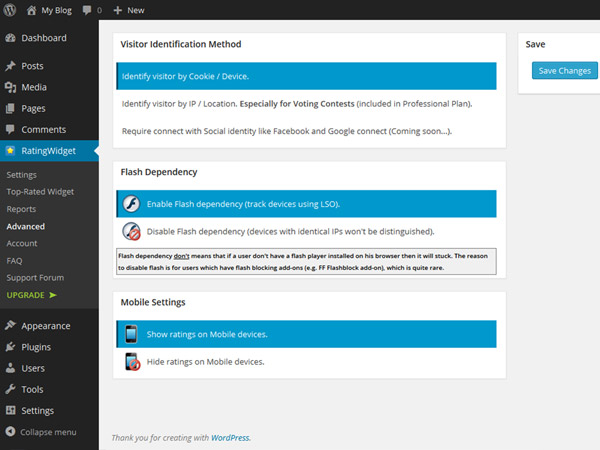Image resolution: width=600 pixels, height=450 pixels.
Task: Open FAQ submenu item
Action: [14, 261]
